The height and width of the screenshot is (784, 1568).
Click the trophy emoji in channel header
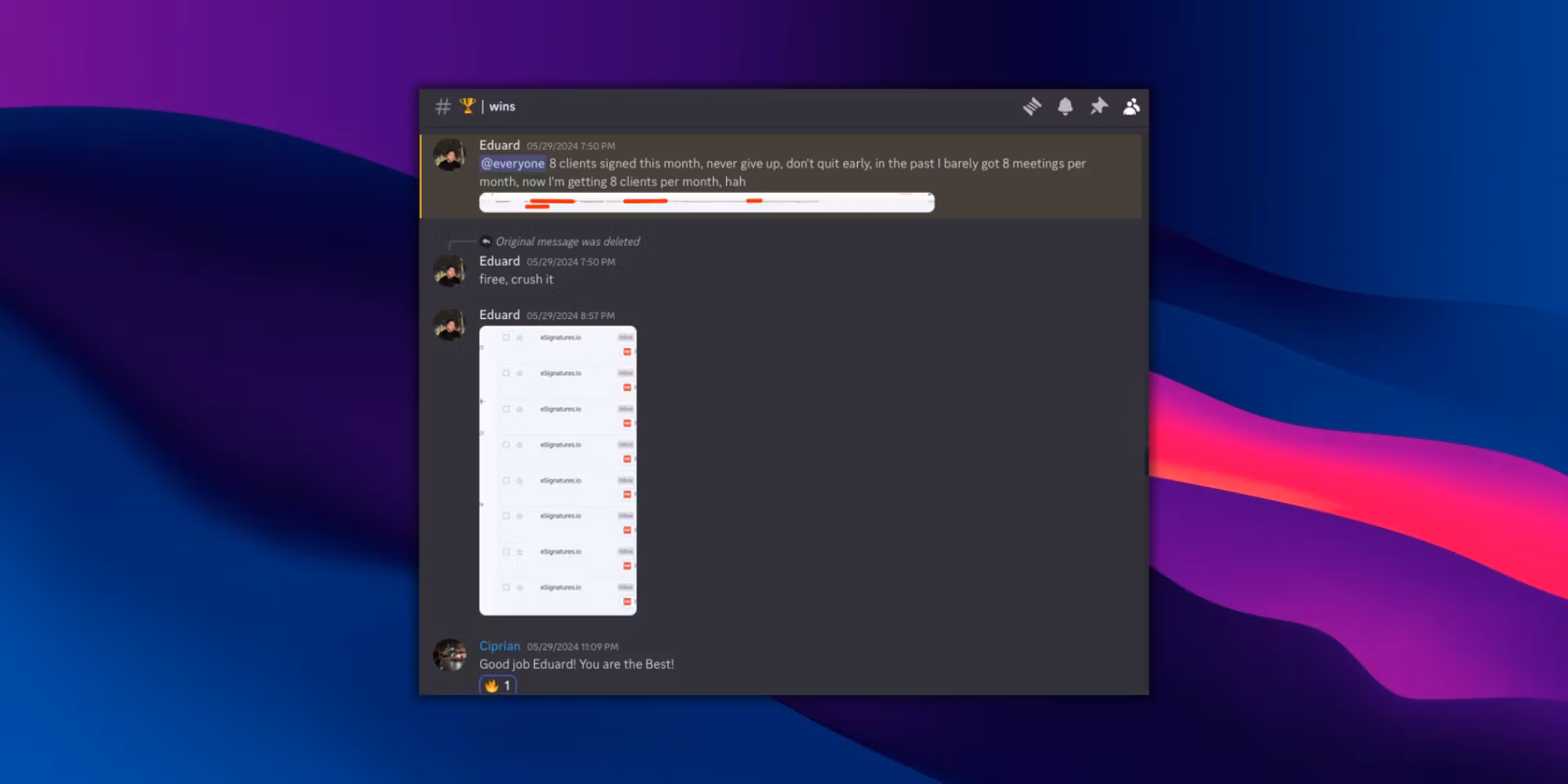468,106
